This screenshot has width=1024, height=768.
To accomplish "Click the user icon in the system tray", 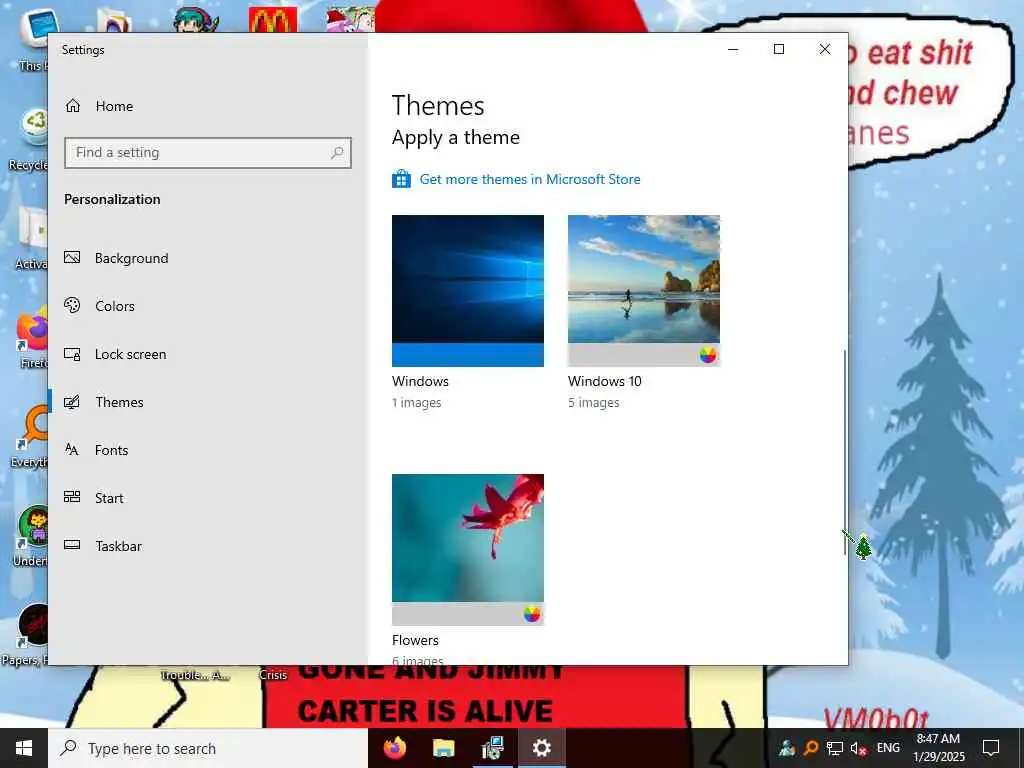I will (x=787, y=748).
